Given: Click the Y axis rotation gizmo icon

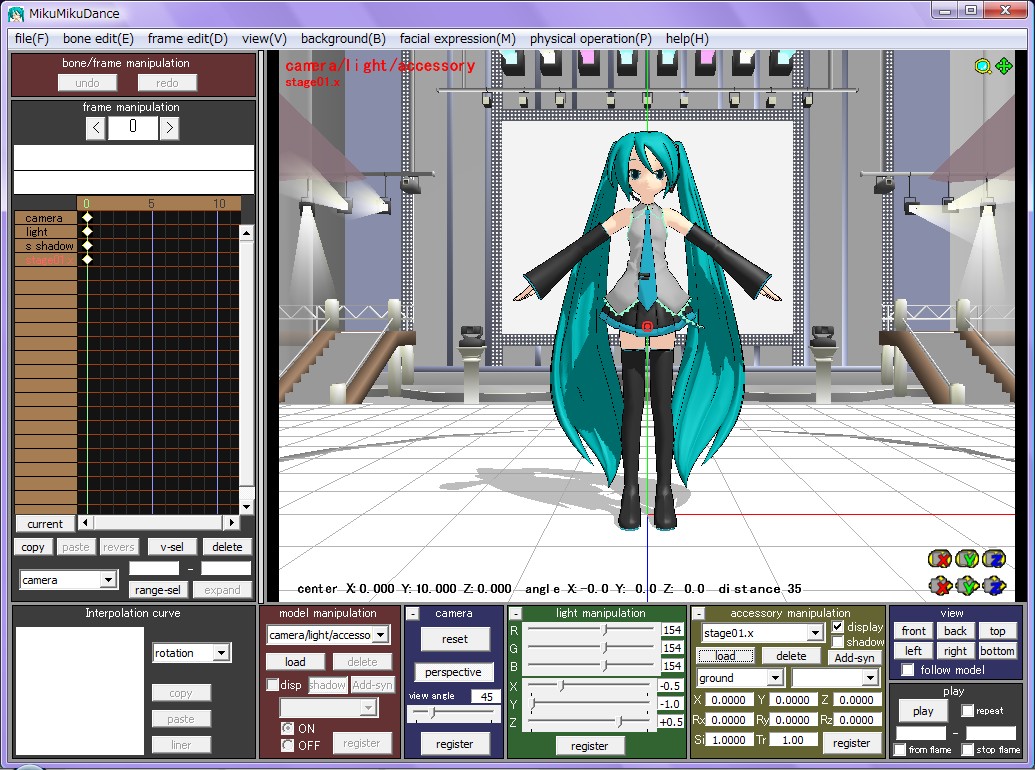Looking at the screenshot, I should tap(967, 560).
